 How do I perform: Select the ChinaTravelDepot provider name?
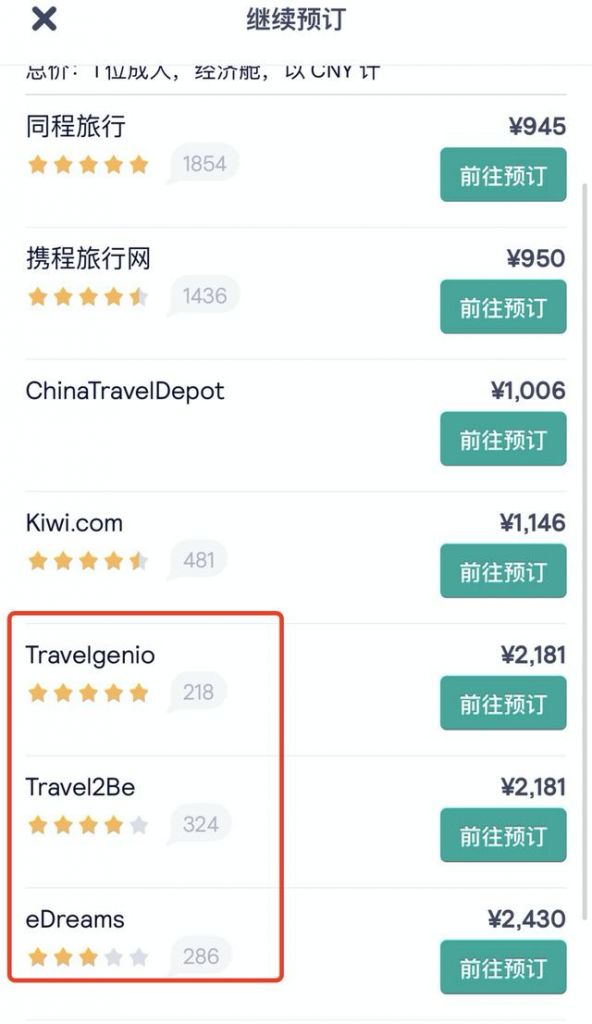click(125, 392)
